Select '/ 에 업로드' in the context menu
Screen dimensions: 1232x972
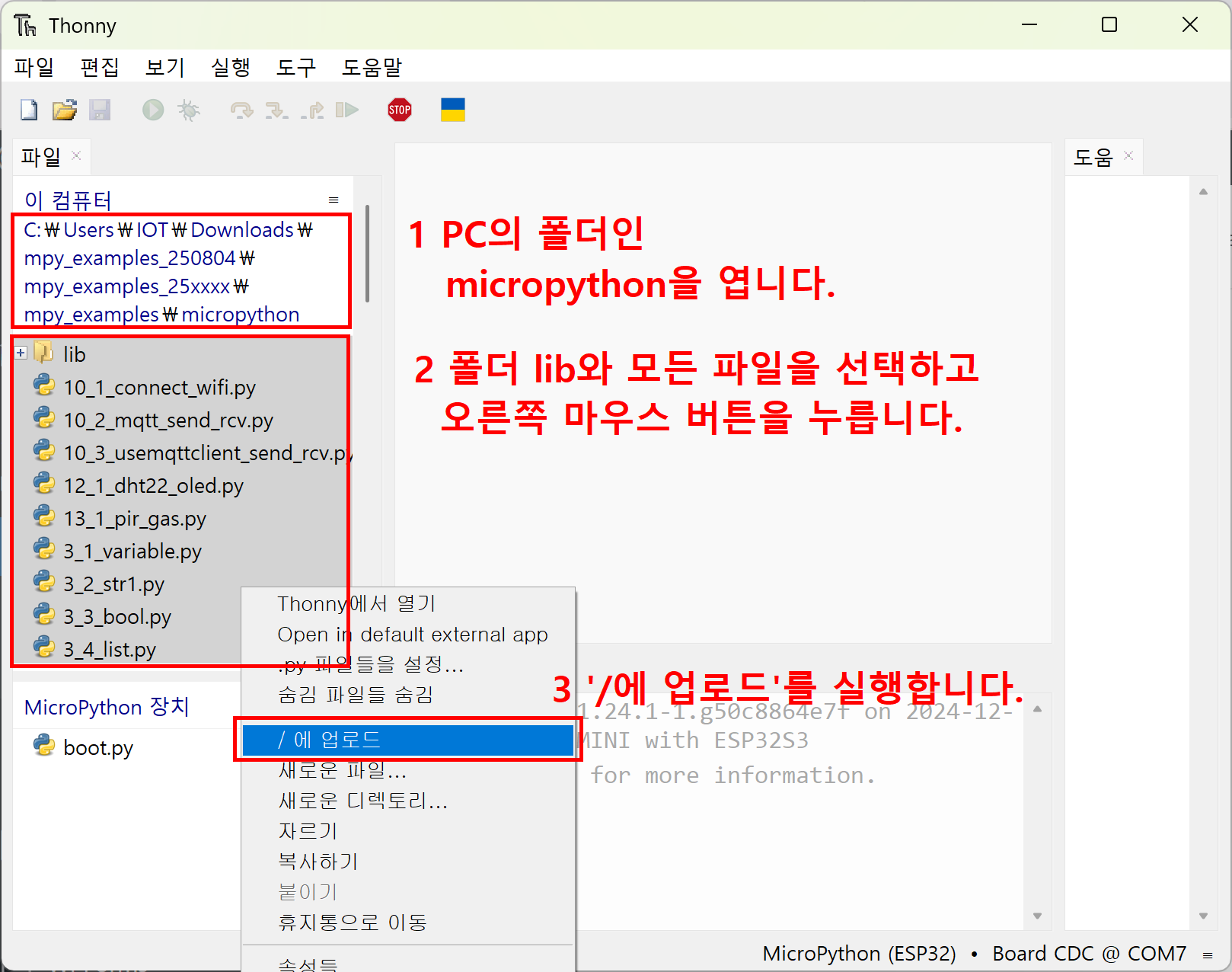tap(407, 740)
